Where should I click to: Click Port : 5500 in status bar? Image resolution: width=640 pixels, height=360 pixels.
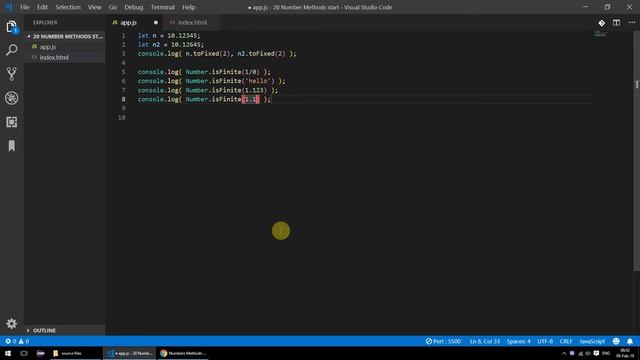pyautogui.click(x=443, y=341)
